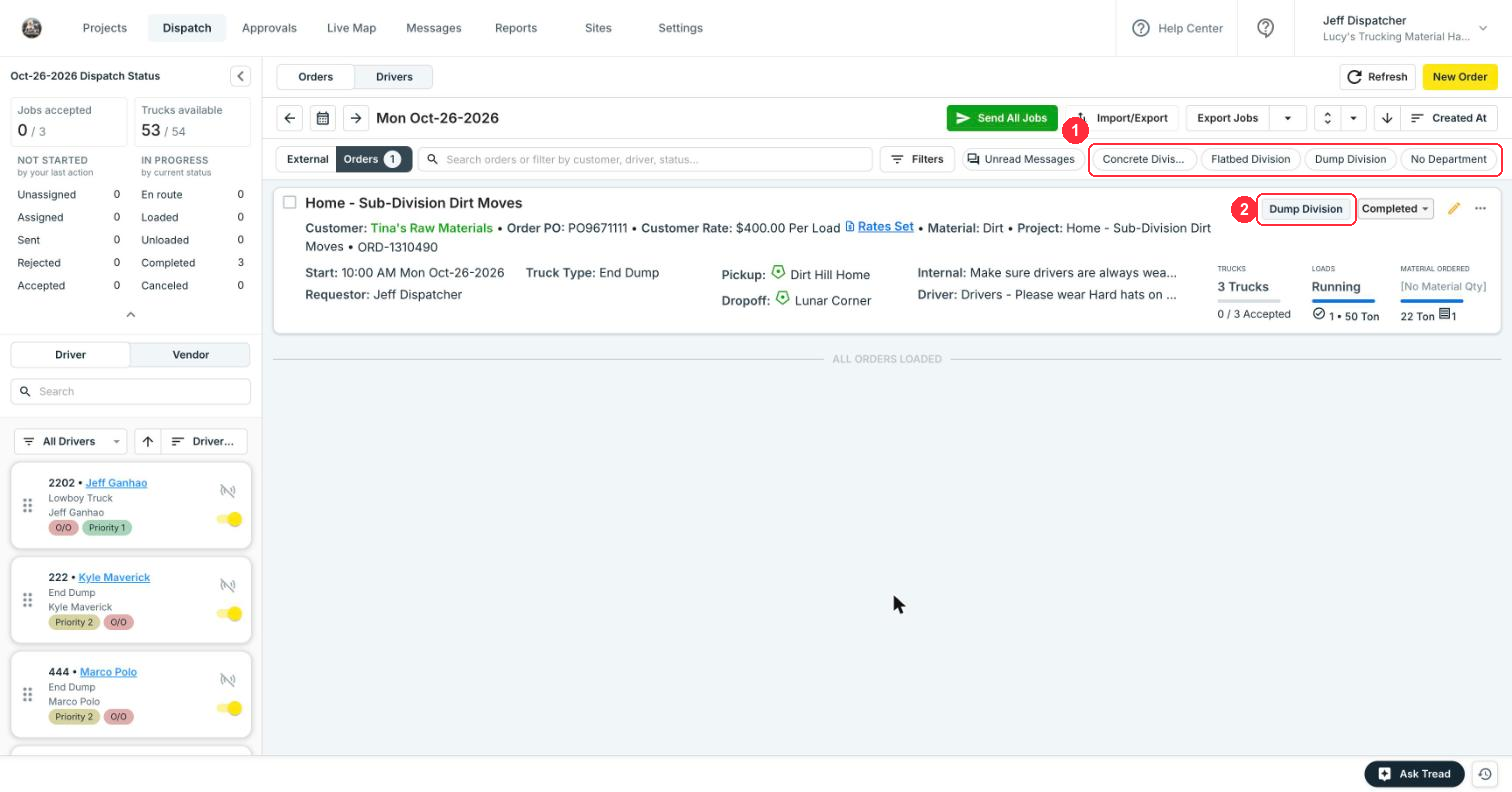
Task: Click the Send All Jobs button
Action: 1002,118
